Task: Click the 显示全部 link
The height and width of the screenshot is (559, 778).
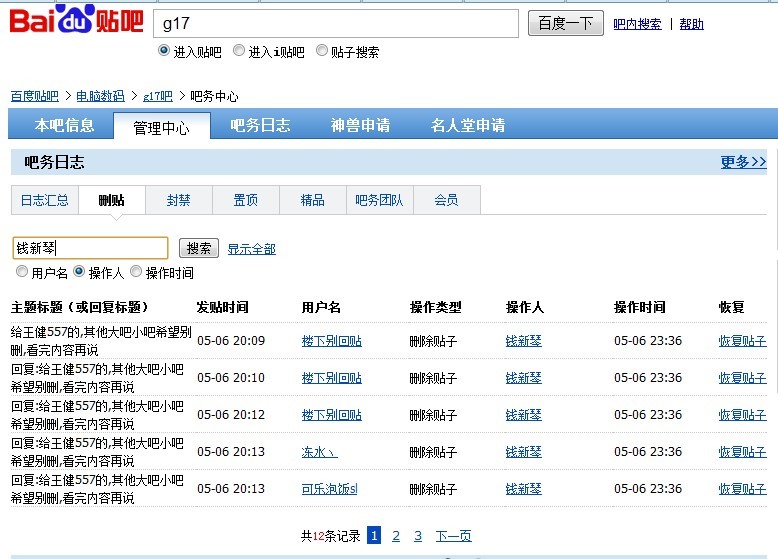Action: 252,249
